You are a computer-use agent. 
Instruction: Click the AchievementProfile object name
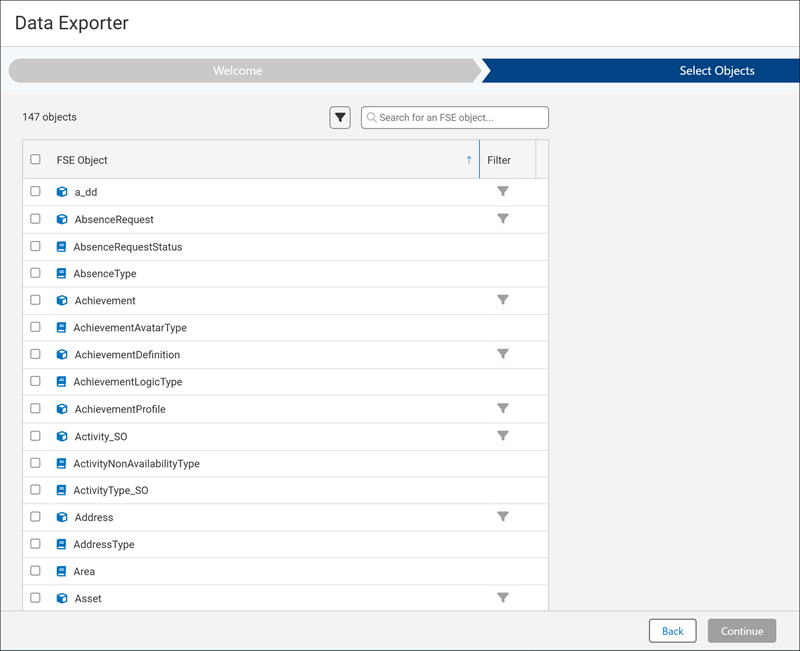120,409
